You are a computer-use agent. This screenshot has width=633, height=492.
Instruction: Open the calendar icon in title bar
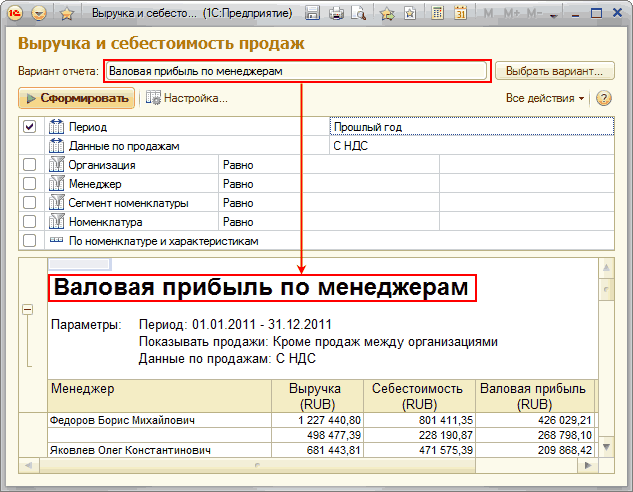pos(460,14)
